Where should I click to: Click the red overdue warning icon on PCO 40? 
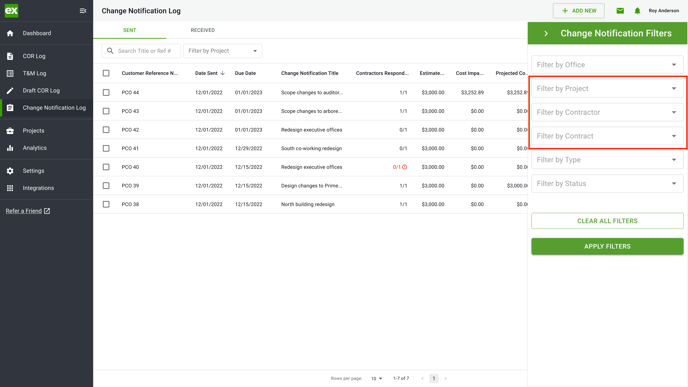pyautogui.click(x=405, y=167)
